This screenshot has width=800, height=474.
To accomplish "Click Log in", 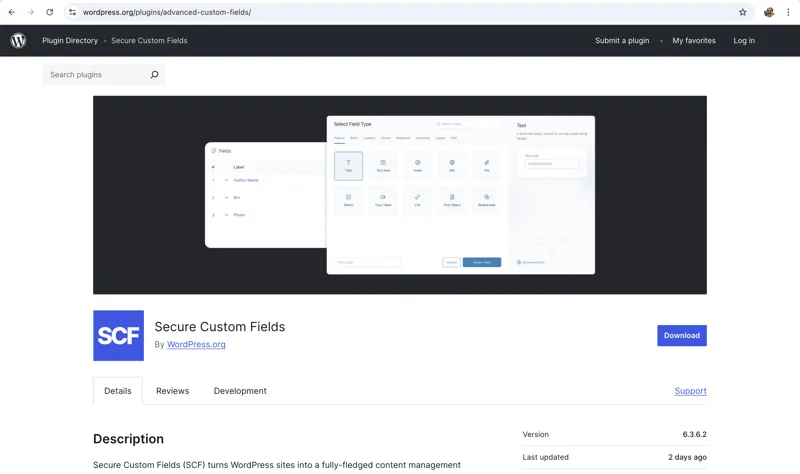I will pos(744,40).
